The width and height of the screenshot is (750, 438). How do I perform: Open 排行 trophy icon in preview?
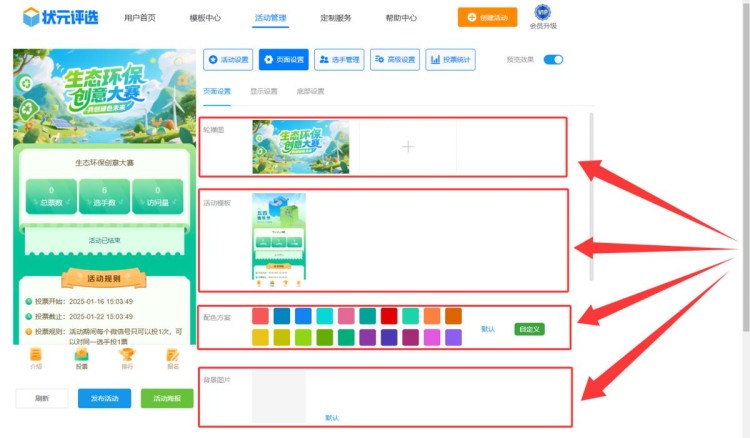point(127,358)
